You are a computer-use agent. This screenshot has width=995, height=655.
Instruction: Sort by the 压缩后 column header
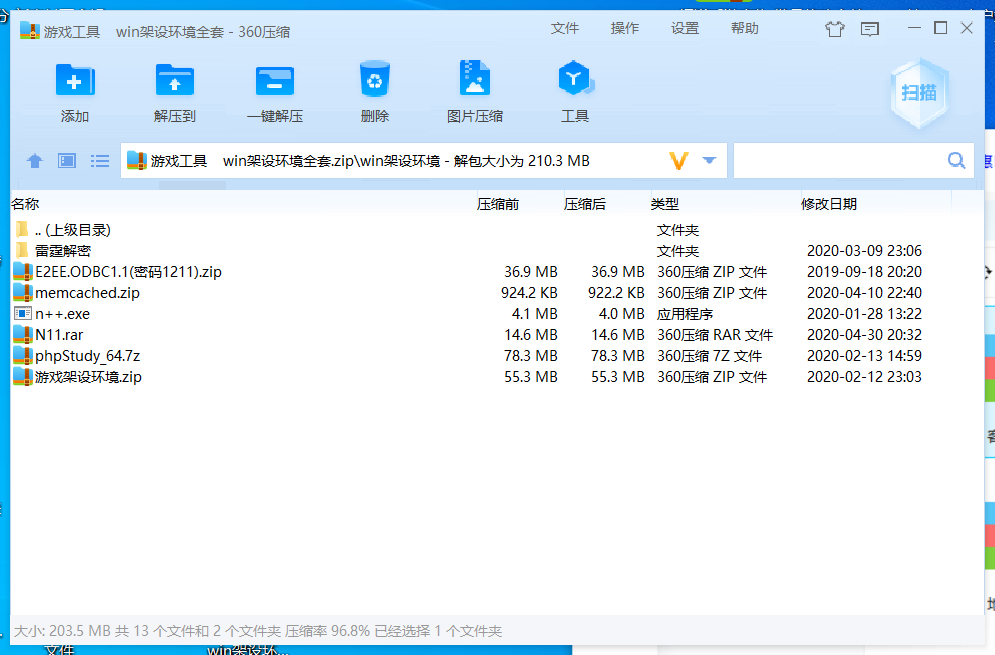[x=584, y=204]
